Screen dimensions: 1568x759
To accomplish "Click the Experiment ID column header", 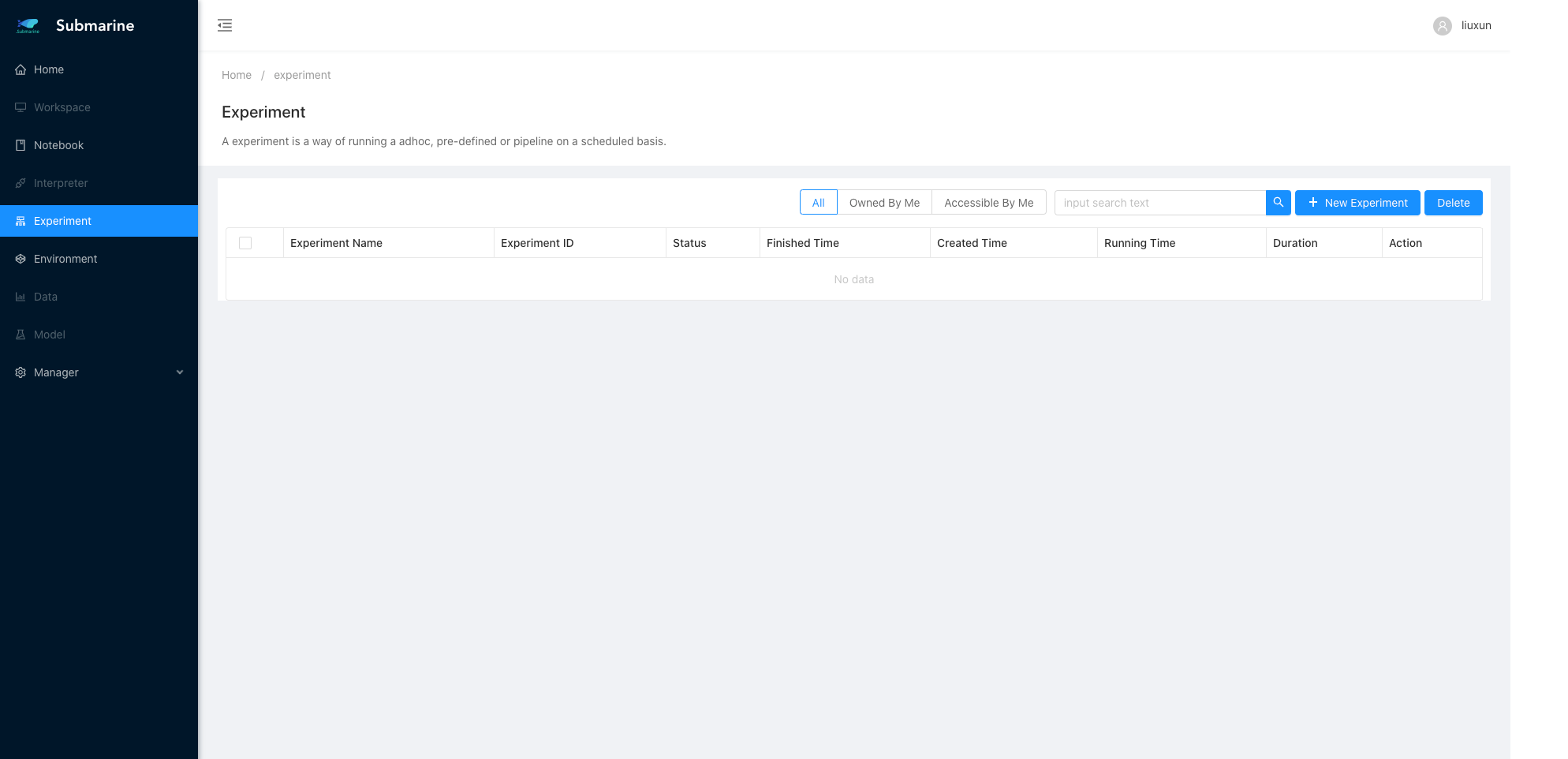I will 581,243.
